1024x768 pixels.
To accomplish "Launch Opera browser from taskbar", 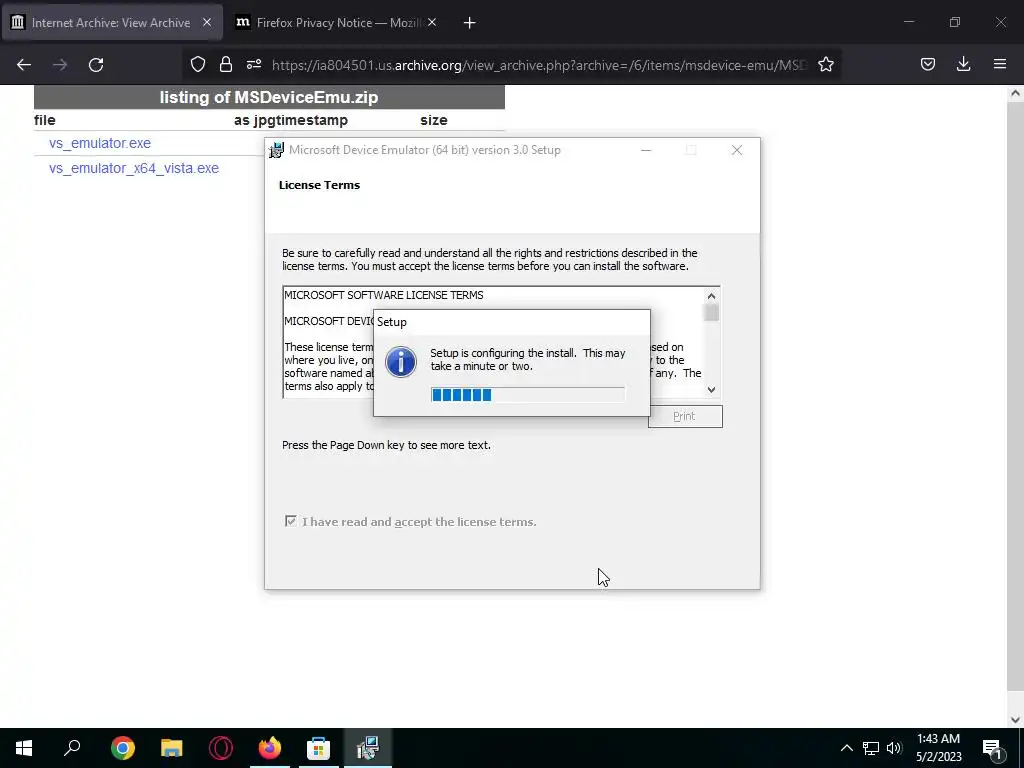I will pyautogui.click(x=221, y=748).
